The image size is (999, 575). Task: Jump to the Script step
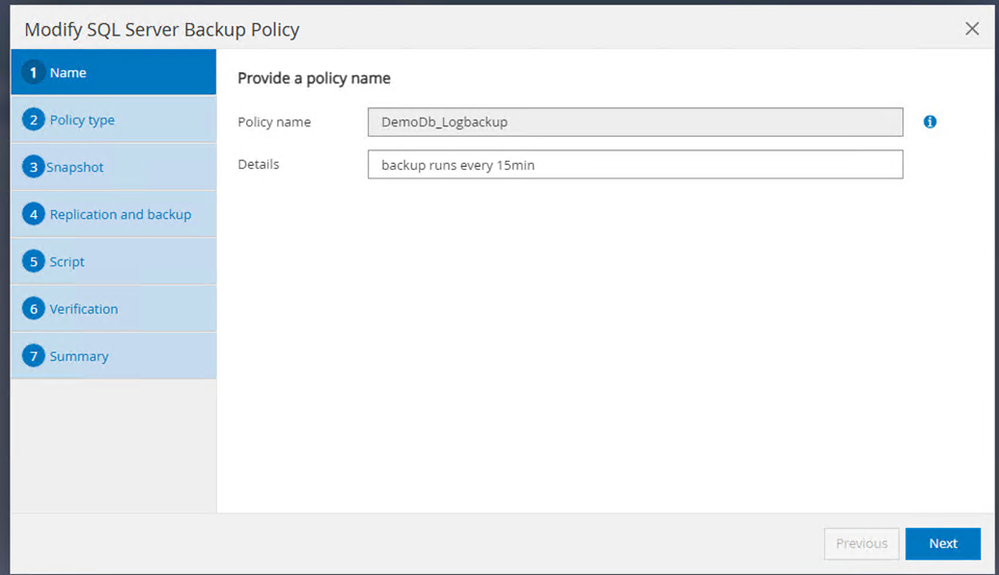pos(67,262)
